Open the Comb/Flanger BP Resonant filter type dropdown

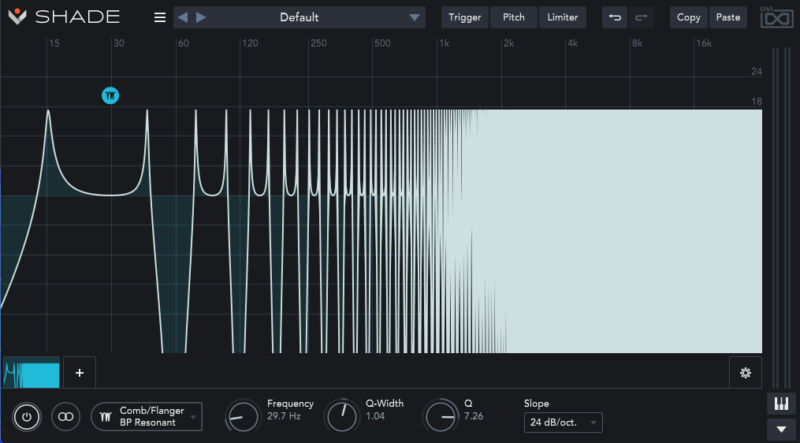[x=146, y=416]
